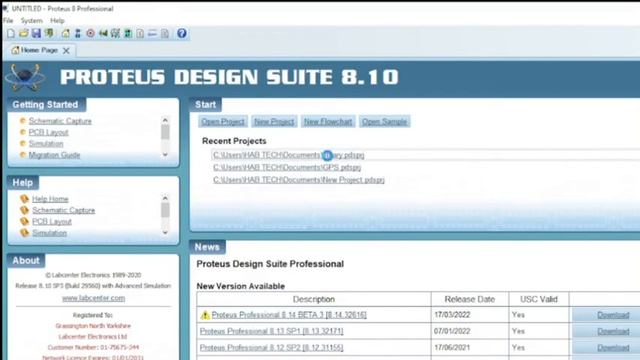Click the Description column header
The image size is (640, 360).
click(313, 299)
